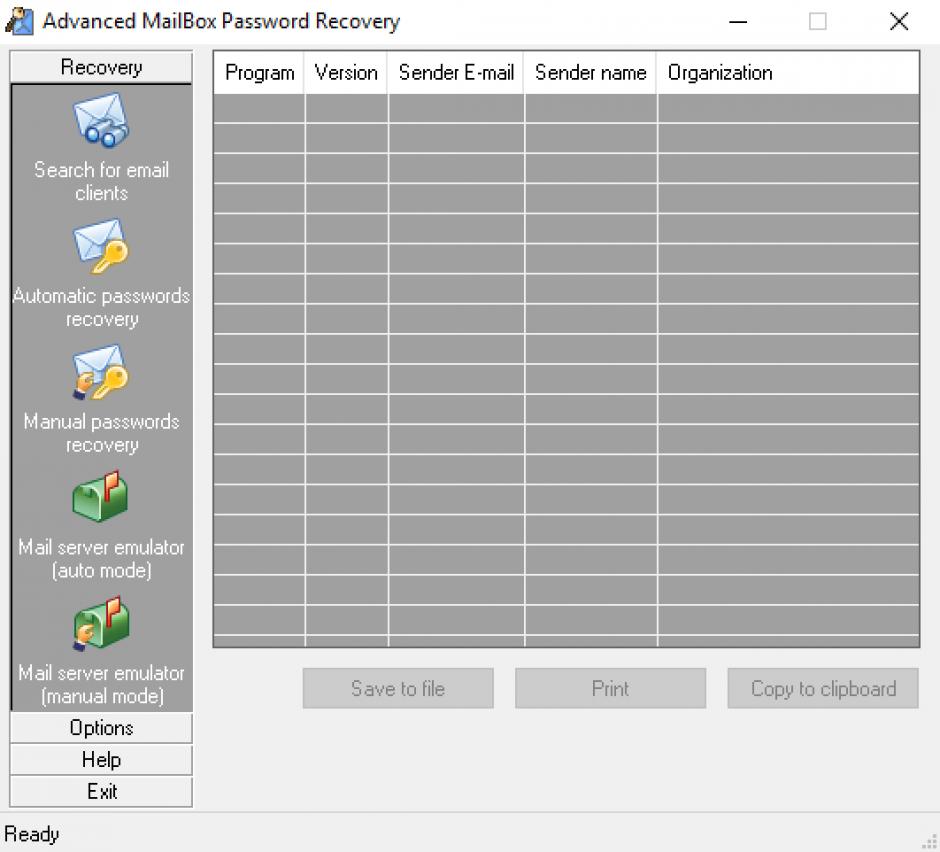Click the Print button
940x852 pixels.
tap(610, 688)
